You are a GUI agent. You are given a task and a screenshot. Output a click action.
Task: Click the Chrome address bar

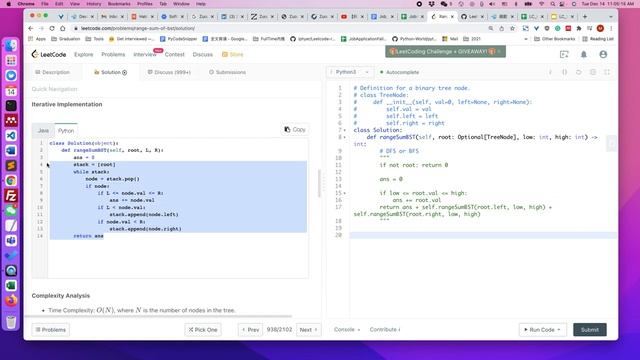(x=278, y=28)
